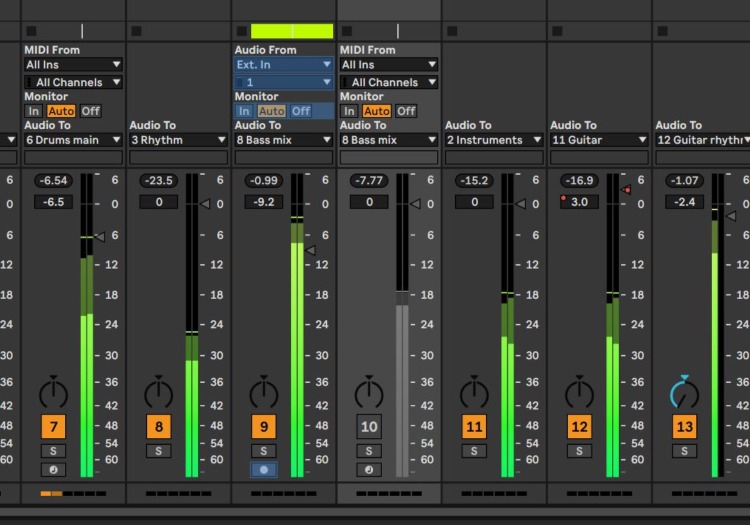This screenshot has height=525, width=750.
Task: Solo track 13
Action: [684, 451]
